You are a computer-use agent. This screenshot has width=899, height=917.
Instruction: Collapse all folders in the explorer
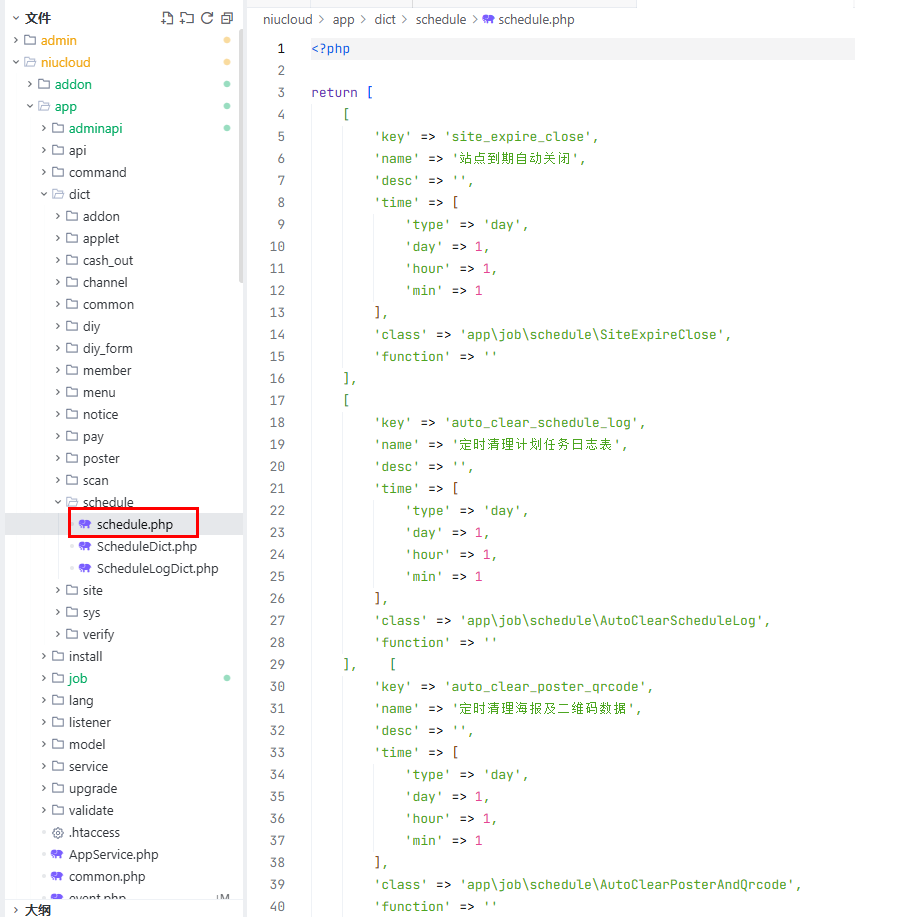pyautogui.click(x=227, y=18)
